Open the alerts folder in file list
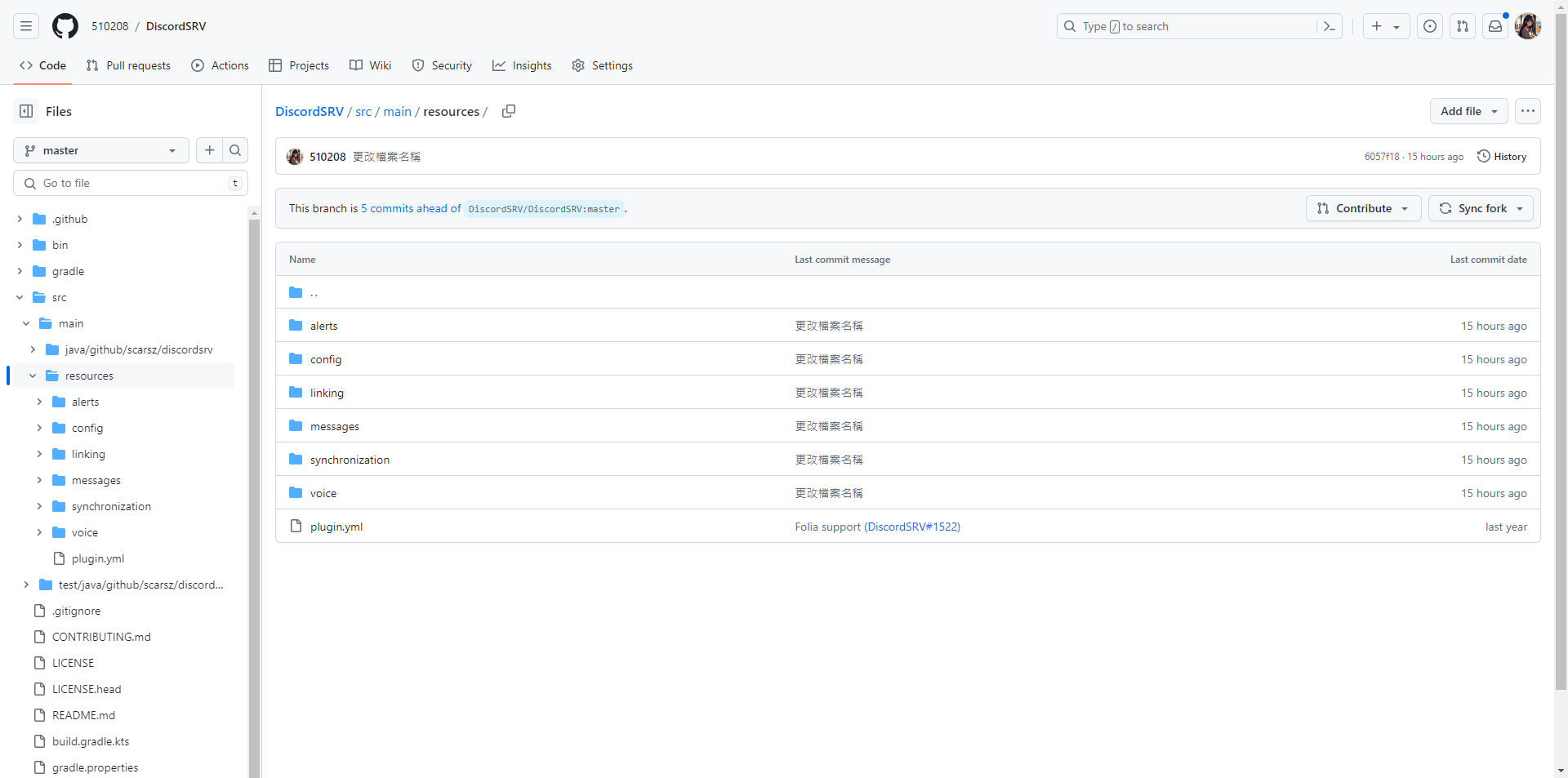1568x778 pixels. (323, 326)
